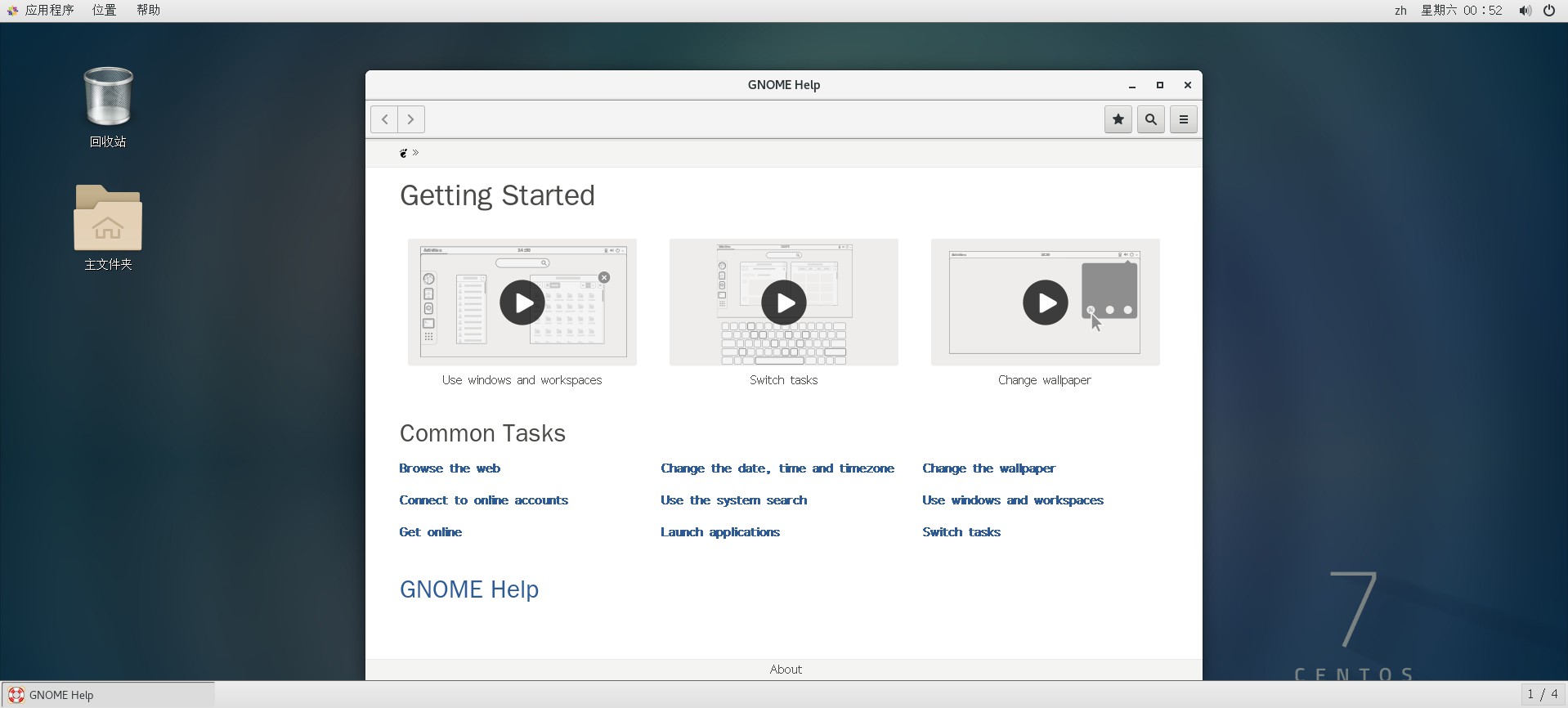1568x708 pixels.
Task: Open search with the magnifier icon
Action: (x=1151, y=119)
